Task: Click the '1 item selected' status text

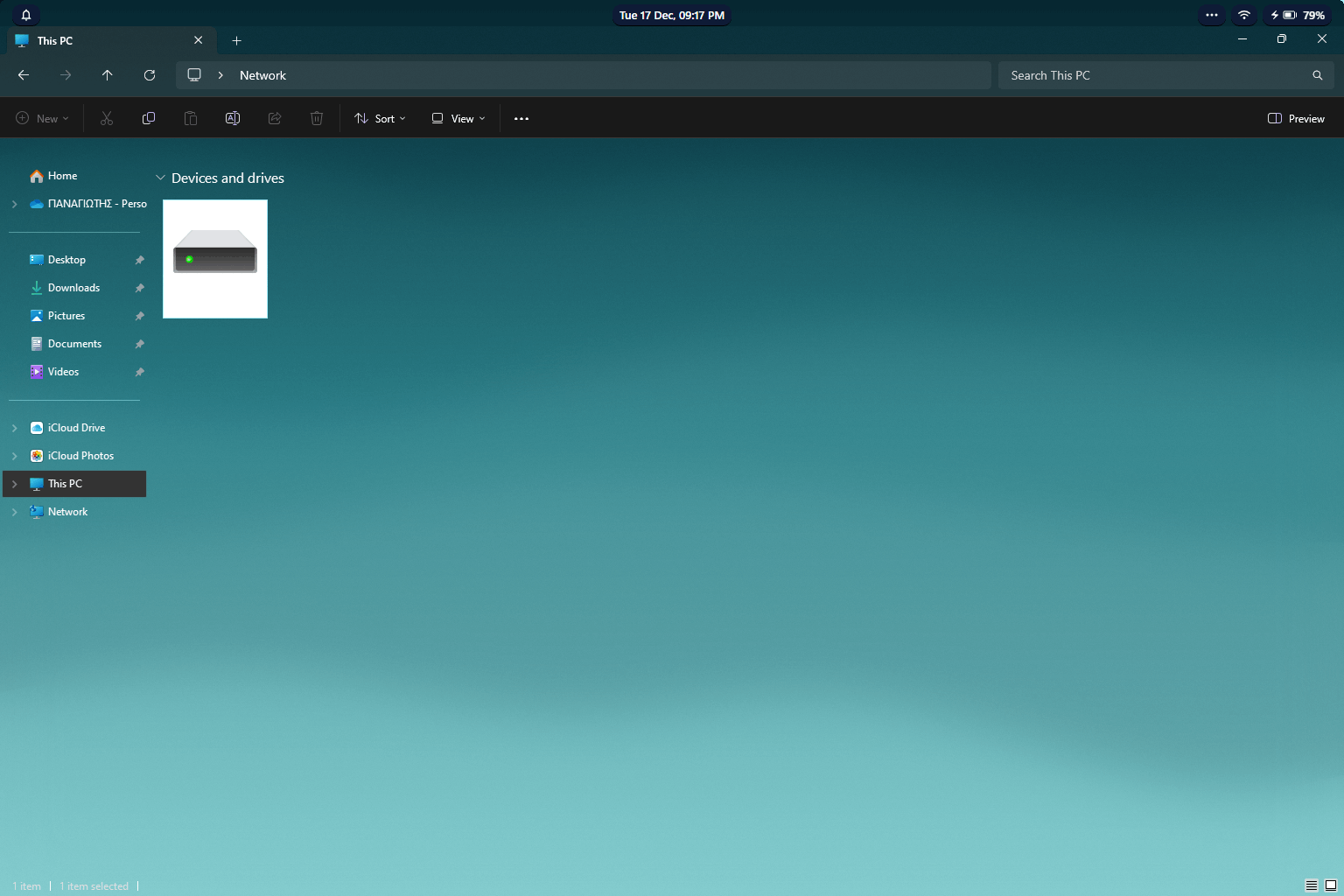Action: [94, 886]
